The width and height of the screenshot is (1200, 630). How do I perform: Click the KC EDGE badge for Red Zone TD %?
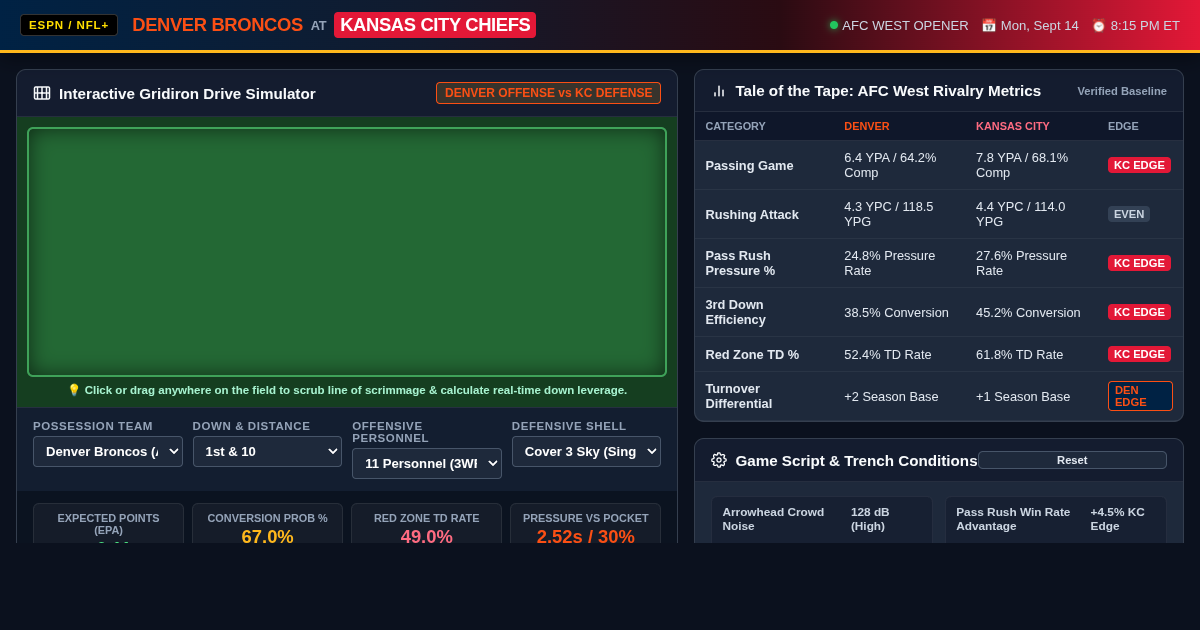[1139, 354]
